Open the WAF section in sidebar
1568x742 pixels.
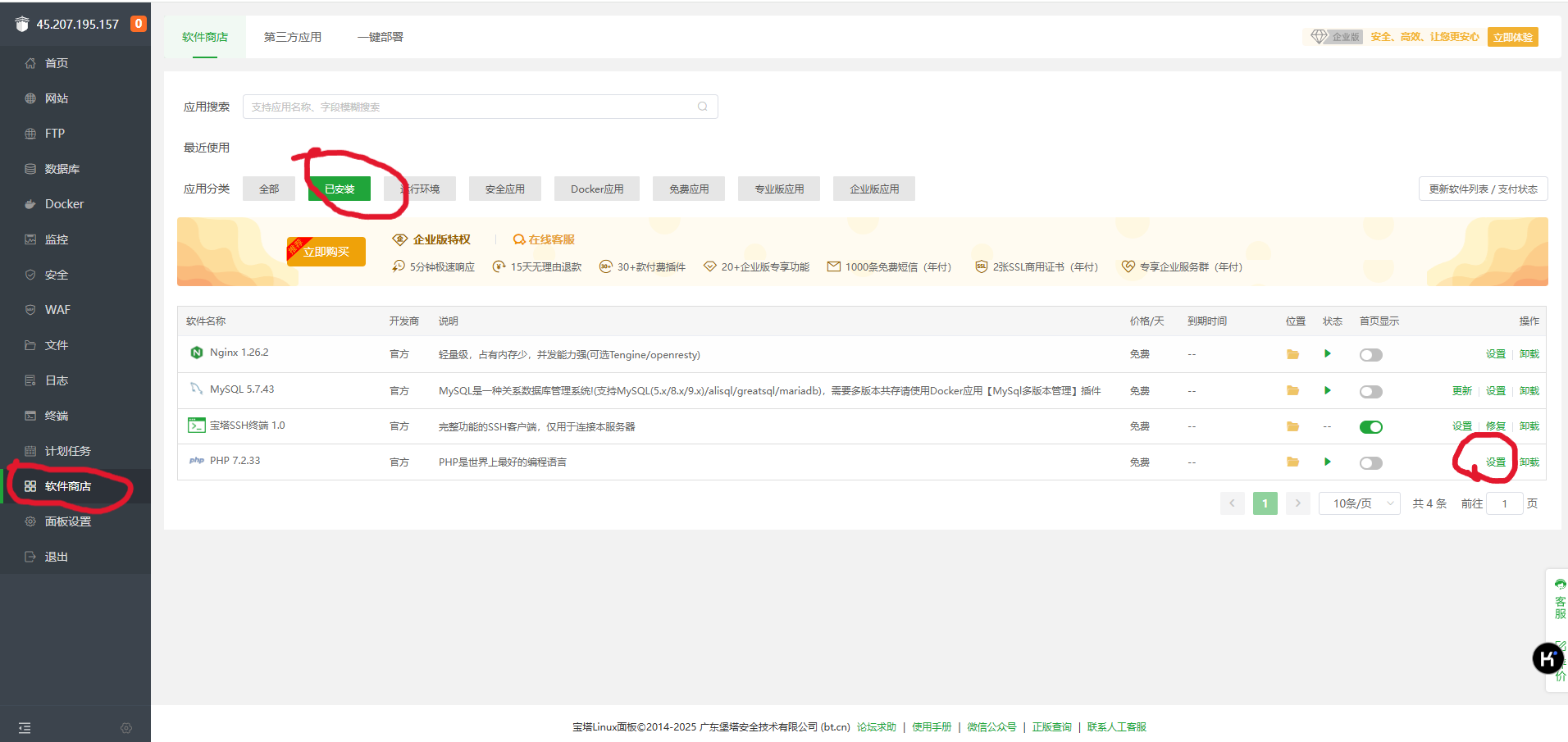(x=57, y=309)
